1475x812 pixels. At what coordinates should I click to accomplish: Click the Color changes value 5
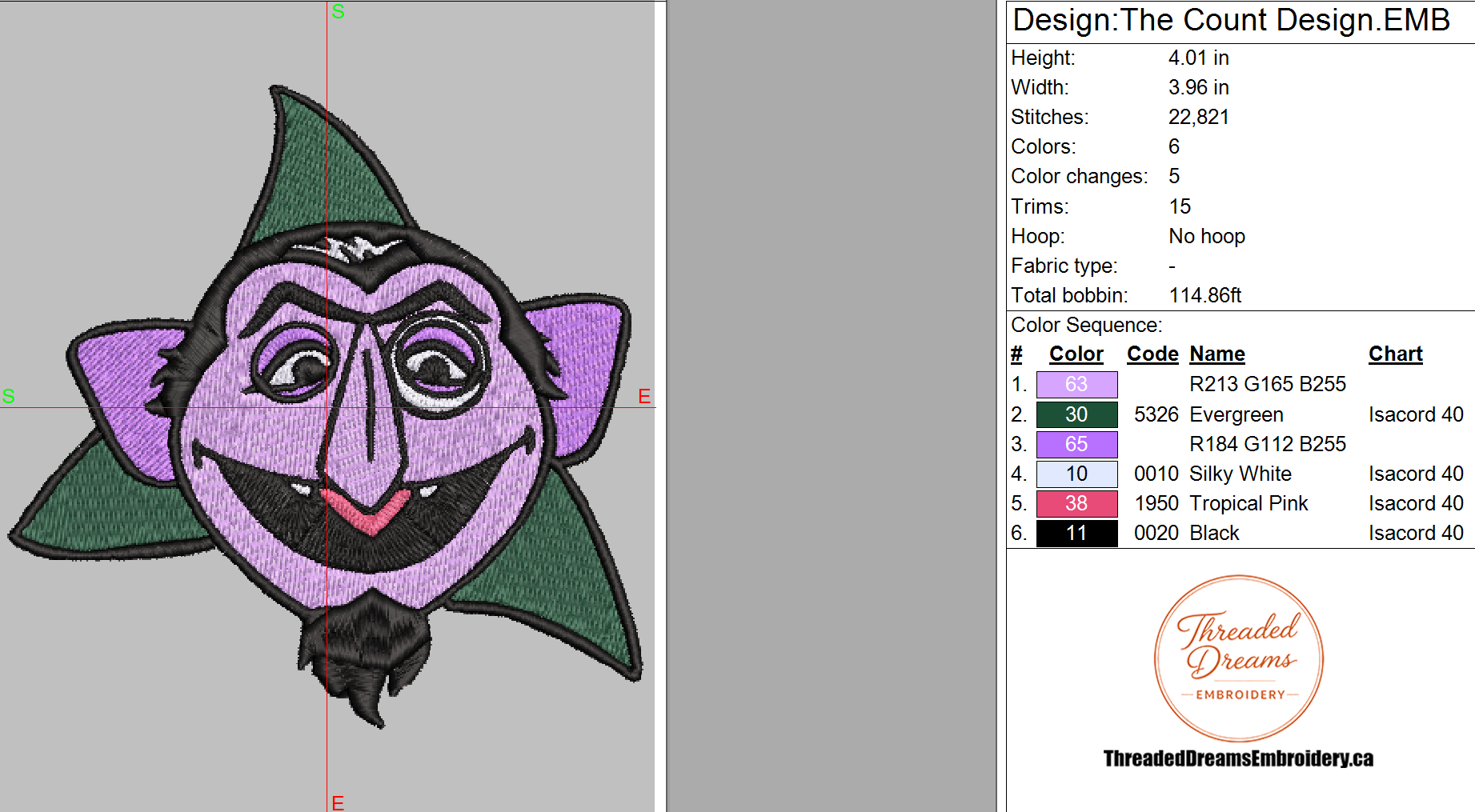click(x=1174, y=176)
